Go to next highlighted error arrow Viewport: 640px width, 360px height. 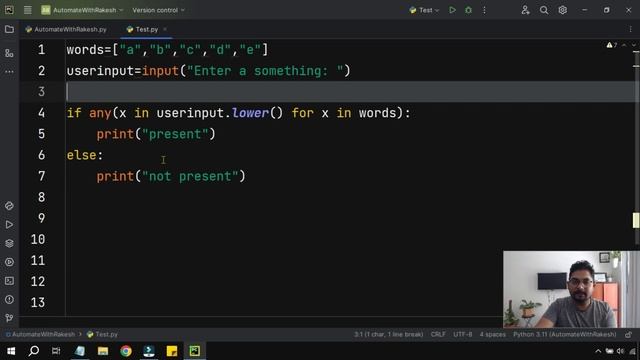[633, 45]
